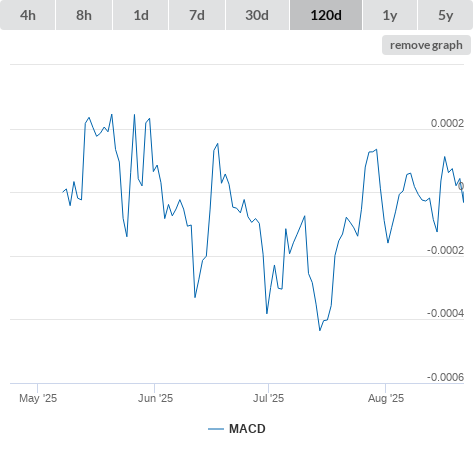Screen dimensions: 474x455
Task: Open the 5y time range view
Action: [x=446, y=15]
